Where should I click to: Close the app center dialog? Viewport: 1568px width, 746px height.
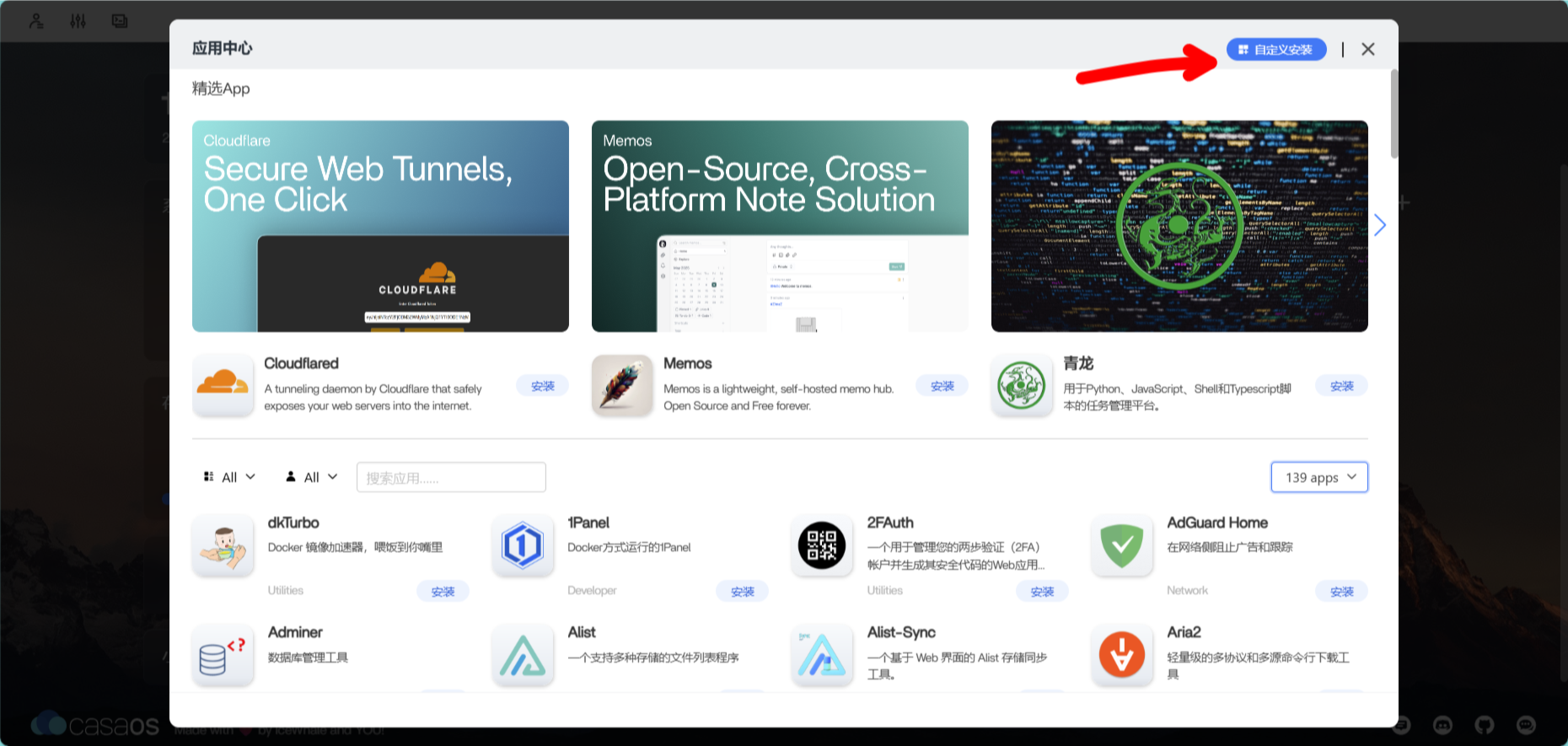(1368, 50)
